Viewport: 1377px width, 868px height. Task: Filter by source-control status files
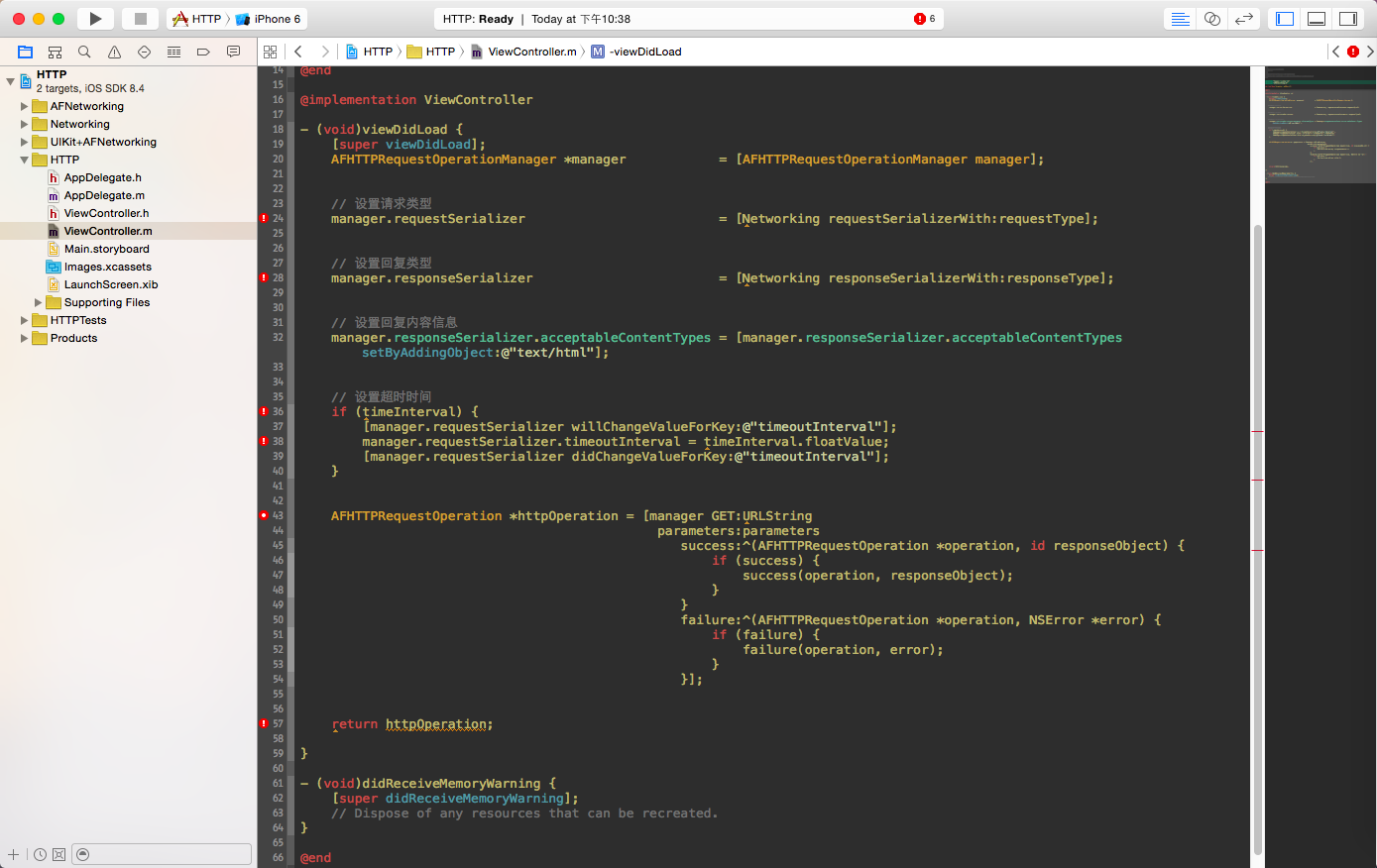pos(58,854)
